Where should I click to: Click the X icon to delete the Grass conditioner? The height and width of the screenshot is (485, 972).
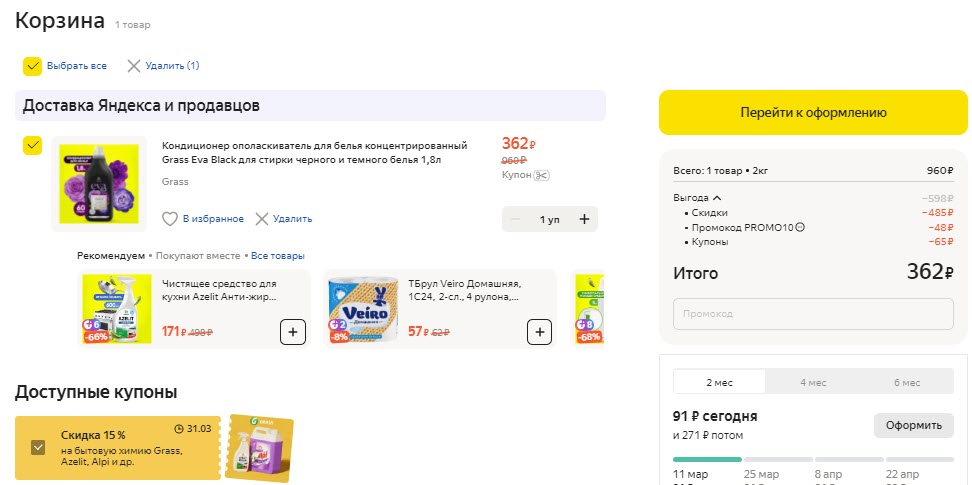coord(262,219)
